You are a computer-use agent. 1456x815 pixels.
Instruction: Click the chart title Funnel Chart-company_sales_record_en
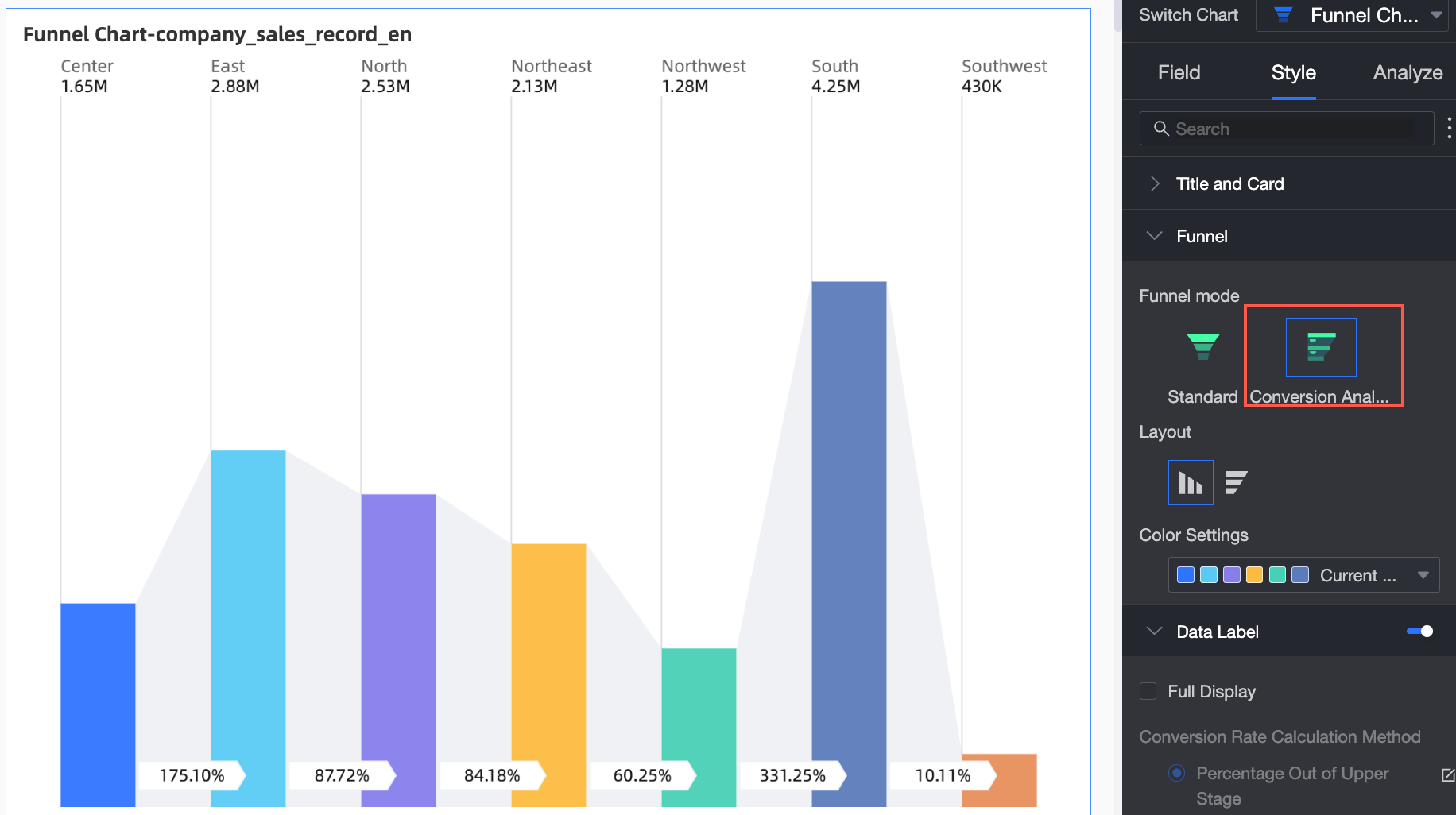coord(217,34)
